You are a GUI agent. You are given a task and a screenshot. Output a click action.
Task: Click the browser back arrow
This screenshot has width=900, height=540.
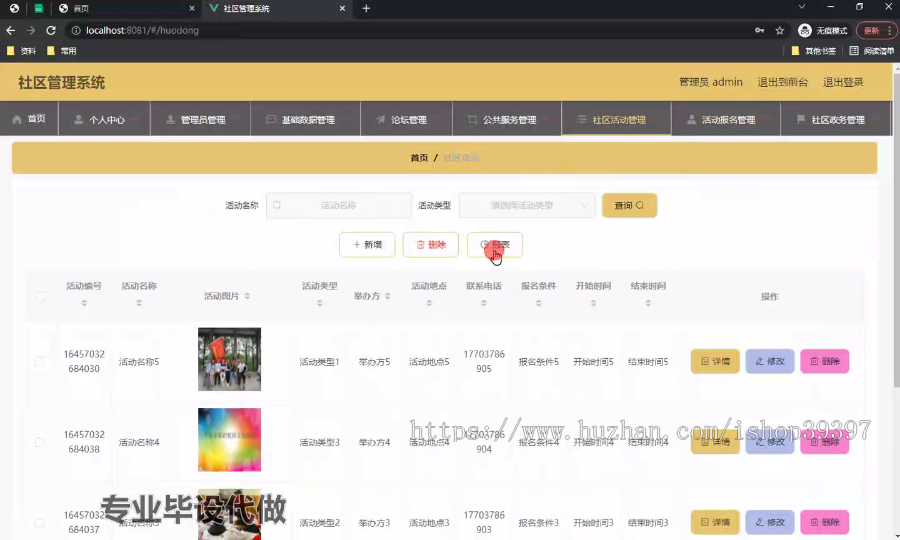click(x=10, y=30)
